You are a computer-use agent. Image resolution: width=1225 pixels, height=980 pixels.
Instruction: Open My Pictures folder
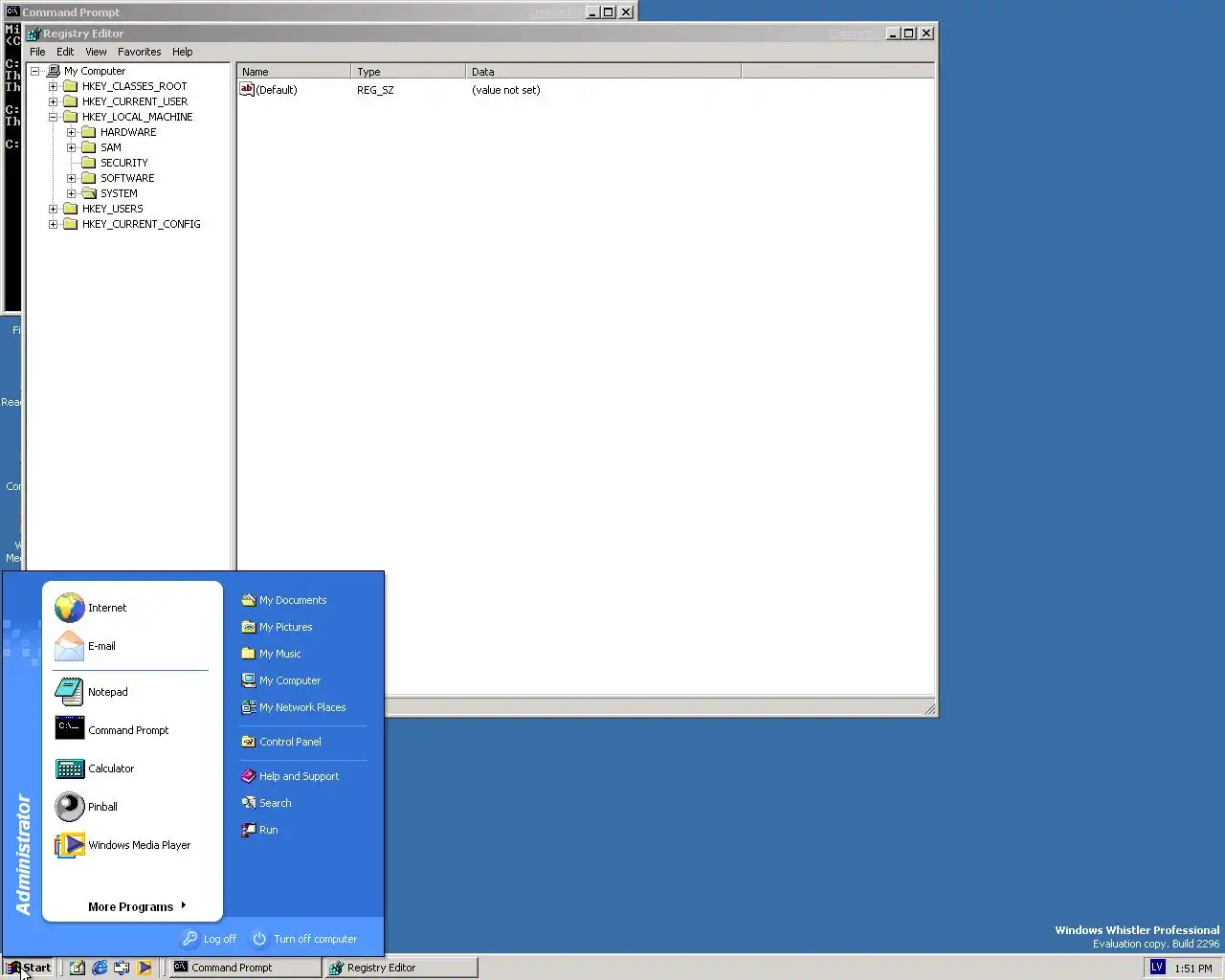click(278, 627)
